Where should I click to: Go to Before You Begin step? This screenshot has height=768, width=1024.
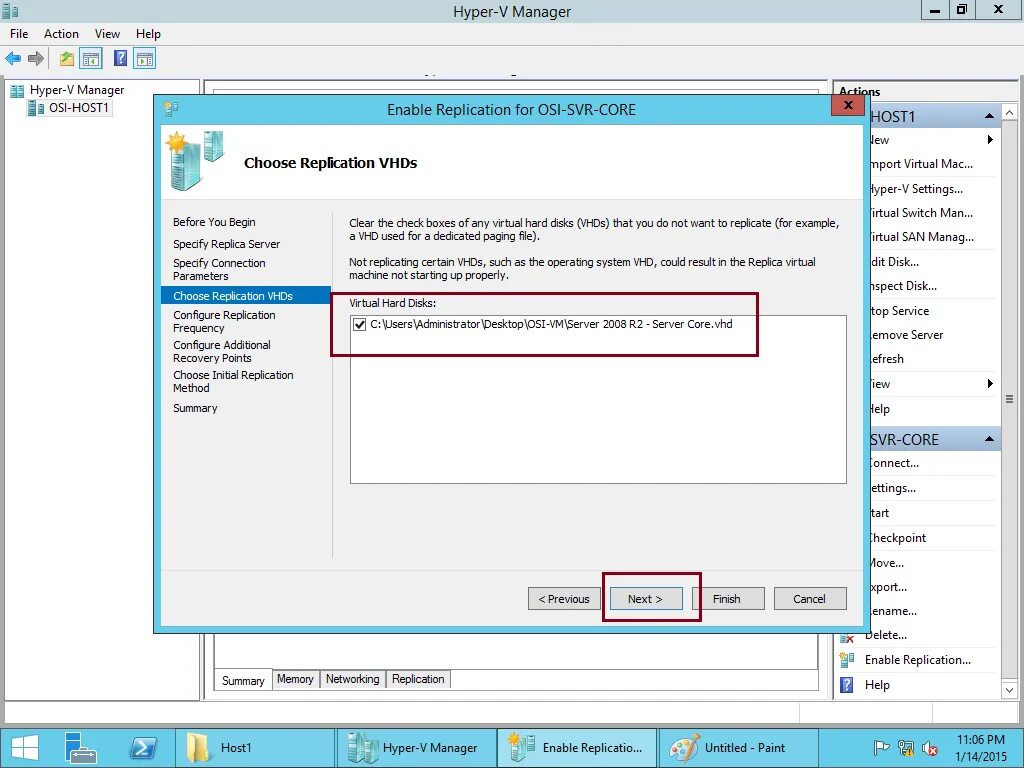click(214, 222)
